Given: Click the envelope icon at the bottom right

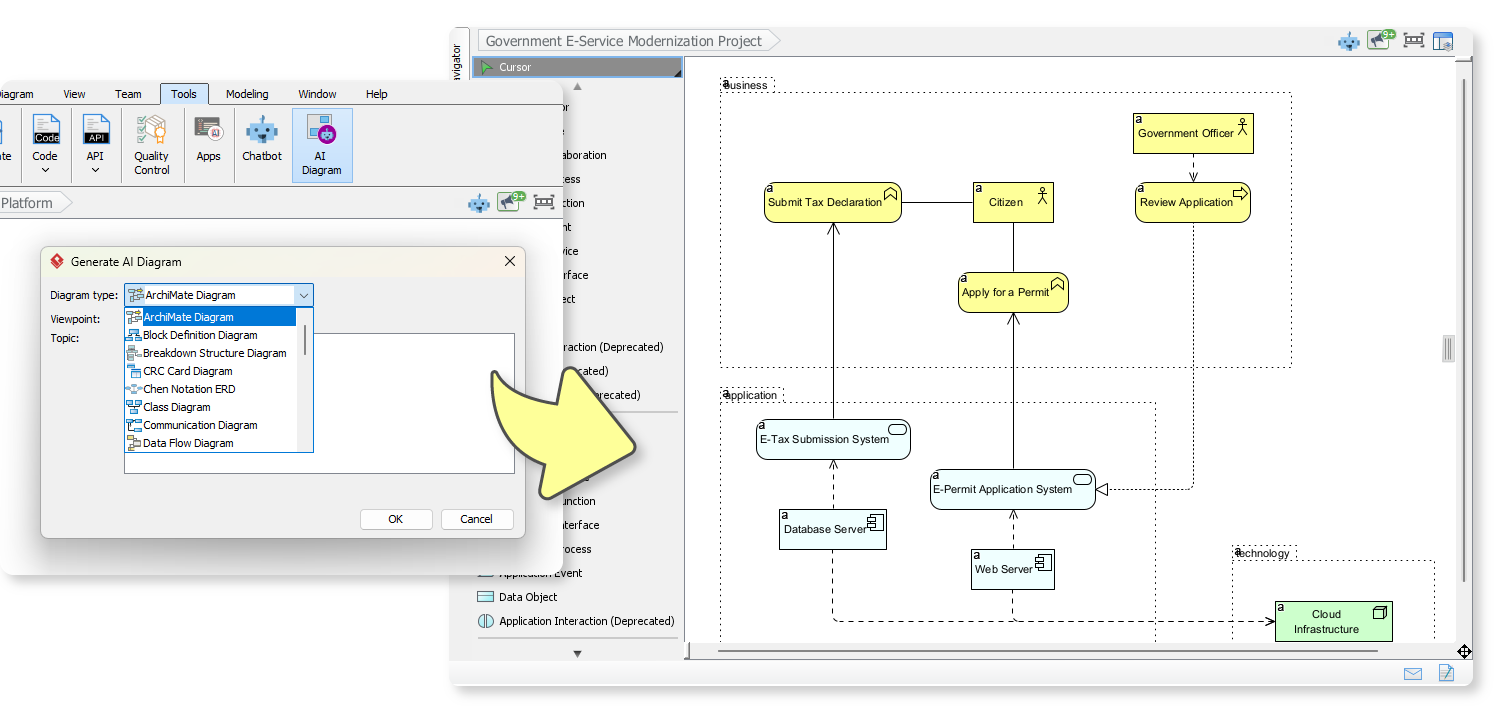Looking at the screenshot, I should (x=1413, y=674).
